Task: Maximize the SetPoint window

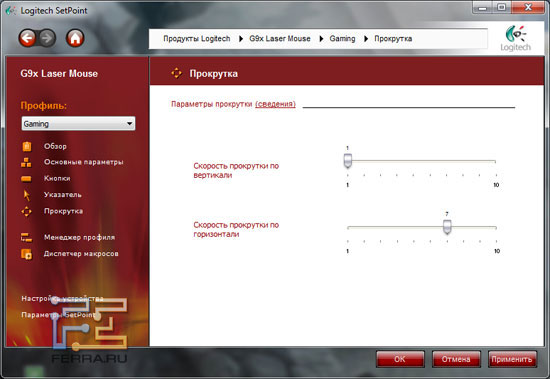Action: (x=502, y=8)
